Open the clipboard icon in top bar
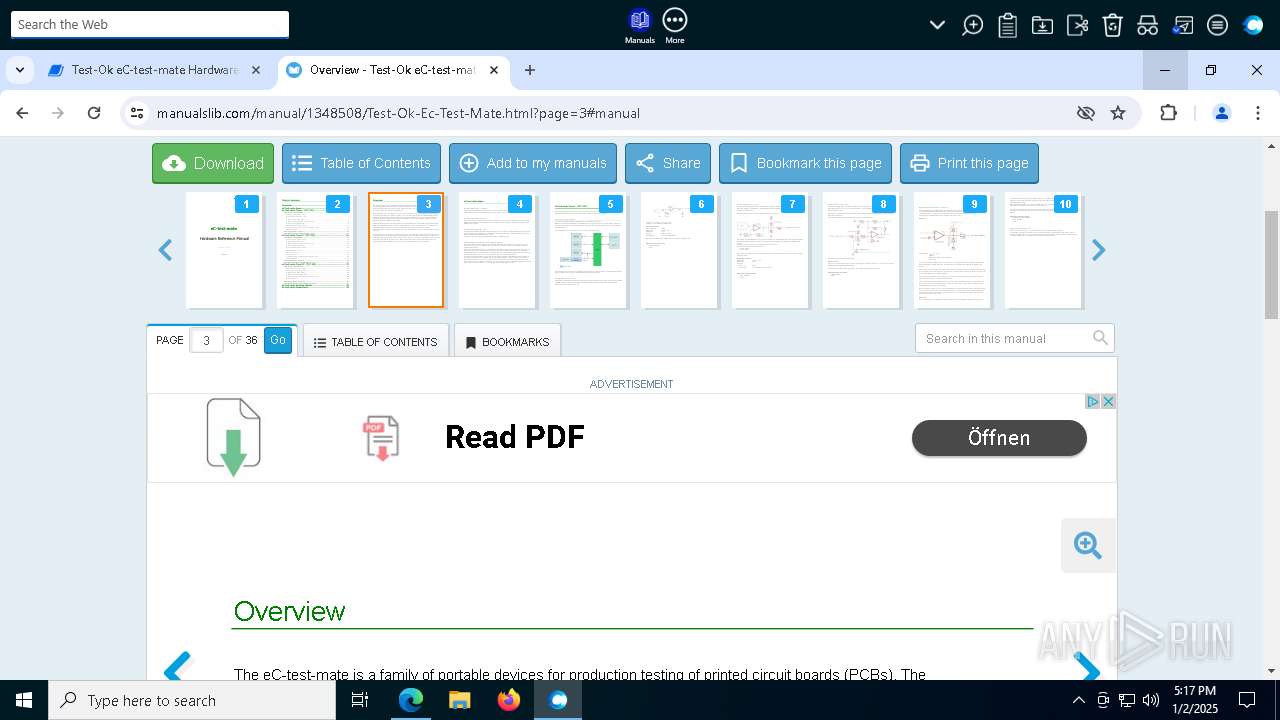 point(1008,25)
